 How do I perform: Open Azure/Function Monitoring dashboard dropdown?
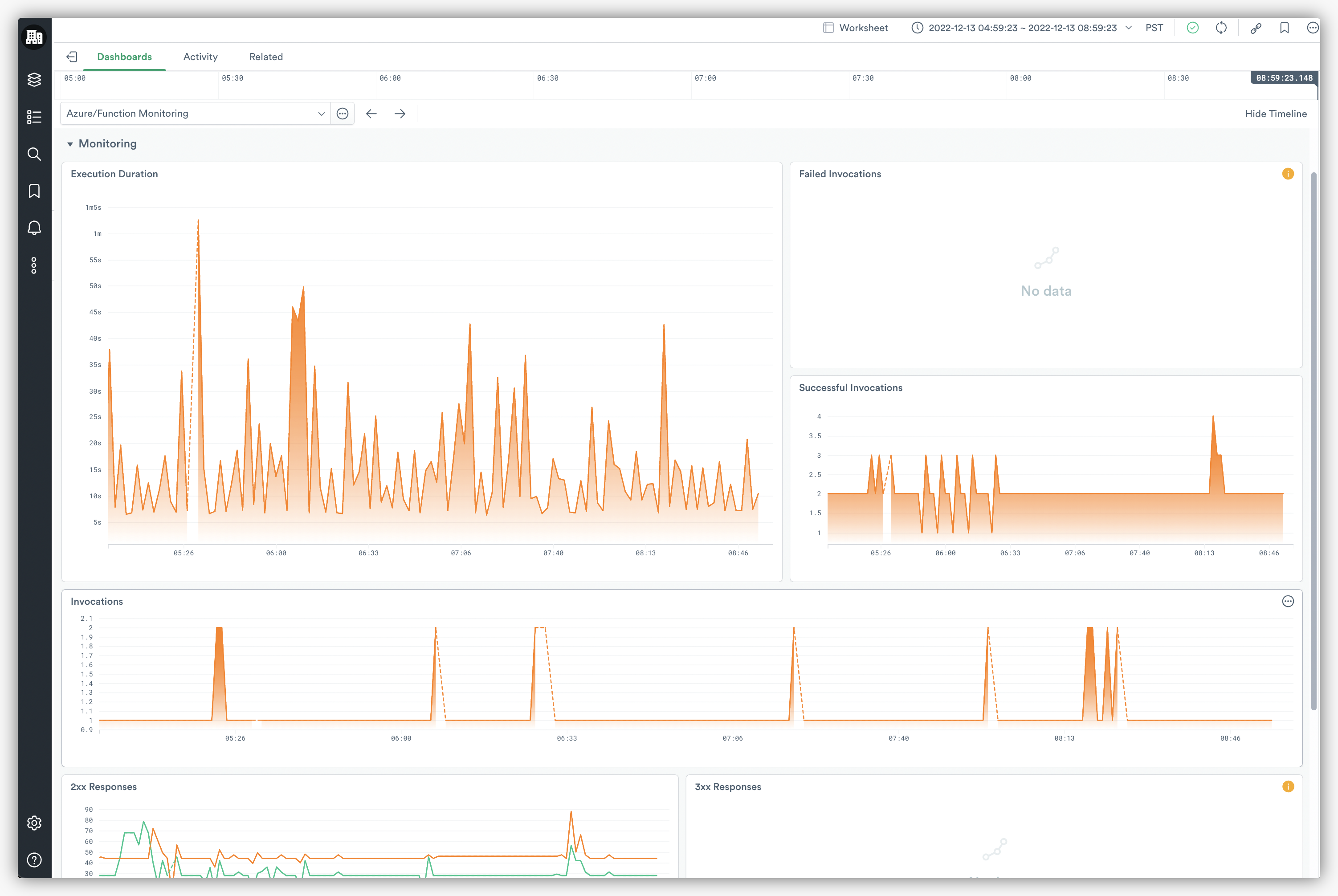(x=196, y=114)
